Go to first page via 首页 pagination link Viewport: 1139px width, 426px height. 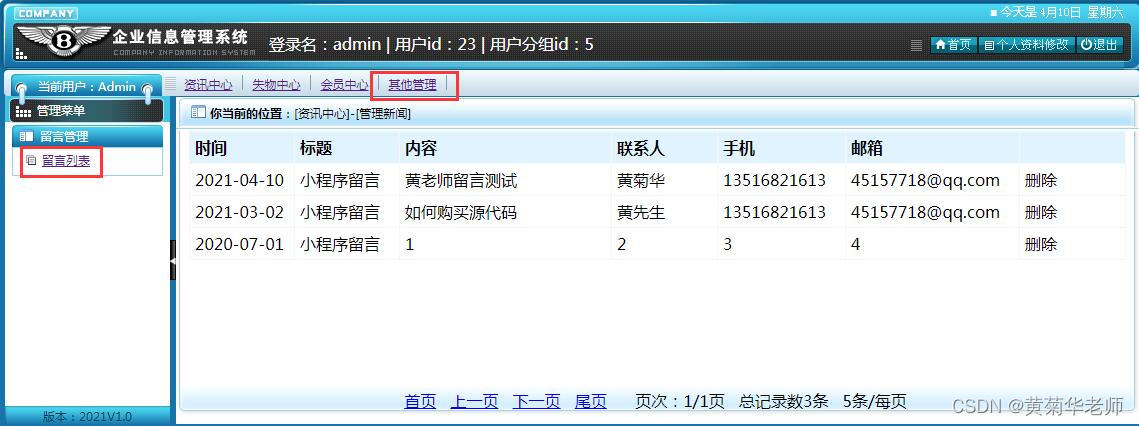coord(421,401)
